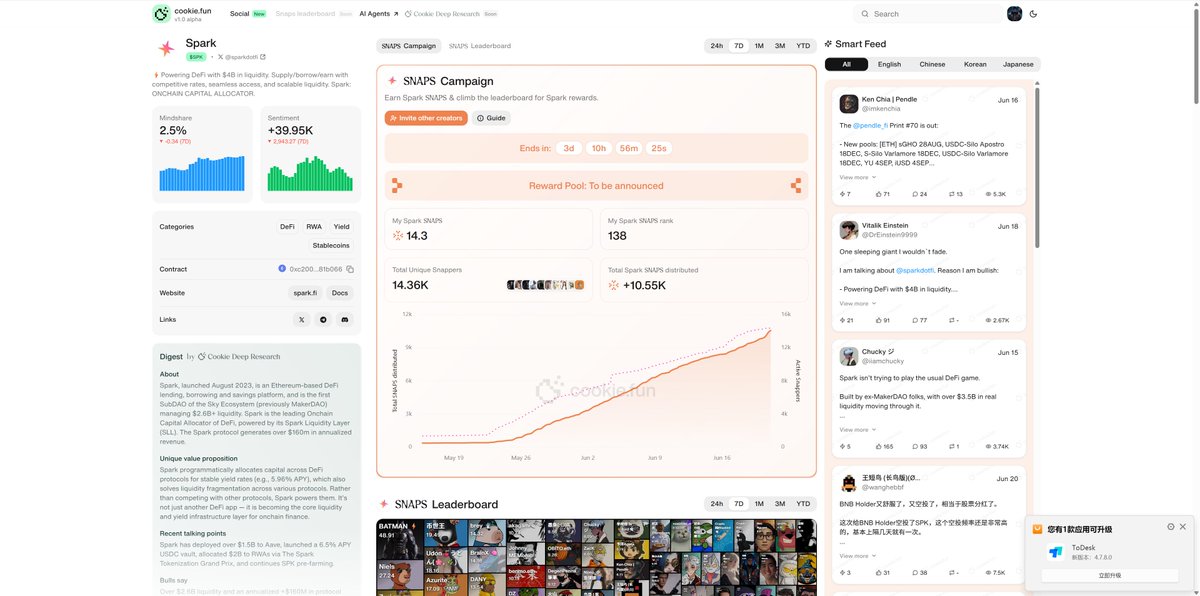Like Ken Chia's post
The width and height of the screenshot is (1200, 596).
click(882, 194)
